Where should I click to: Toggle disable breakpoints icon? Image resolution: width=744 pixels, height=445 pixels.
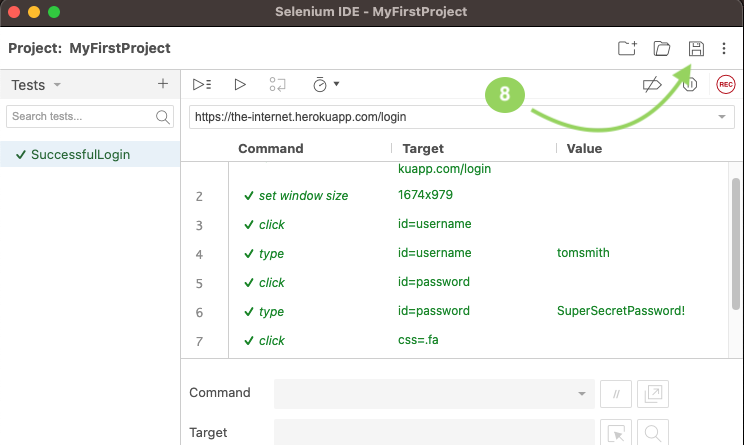652,84
